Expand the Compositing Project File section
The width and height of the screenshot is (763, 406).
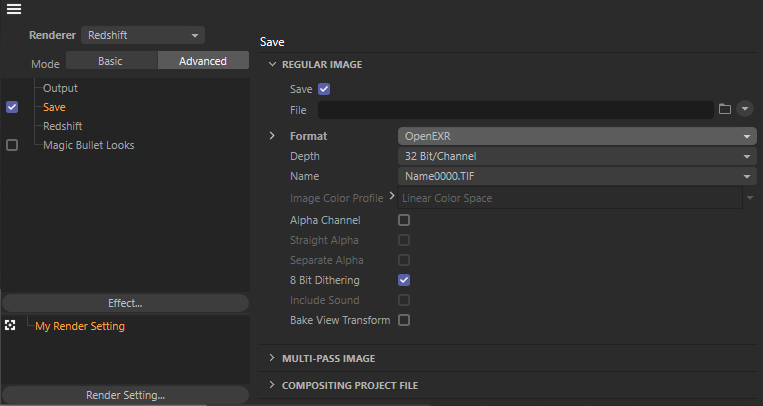tap(349, 385)
